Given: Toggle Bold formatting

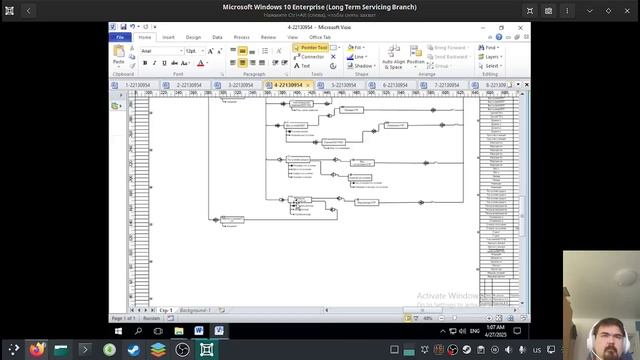Looking at the screenshot, I should 145,63.
